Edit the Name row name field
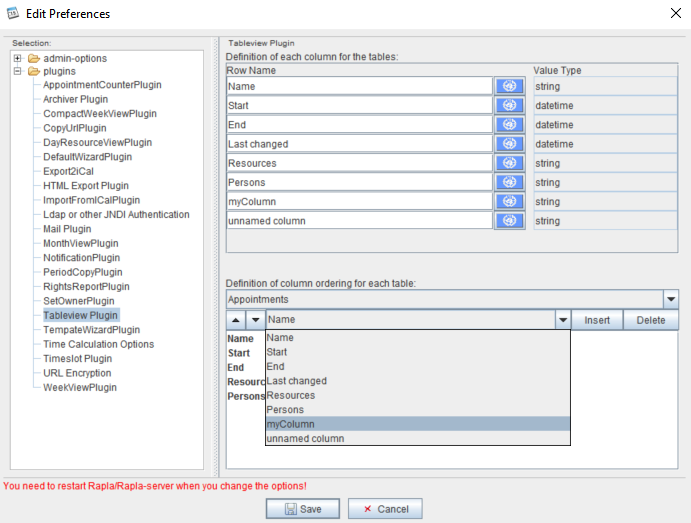The height and width of the screenshot is (523, 691). 359,86
